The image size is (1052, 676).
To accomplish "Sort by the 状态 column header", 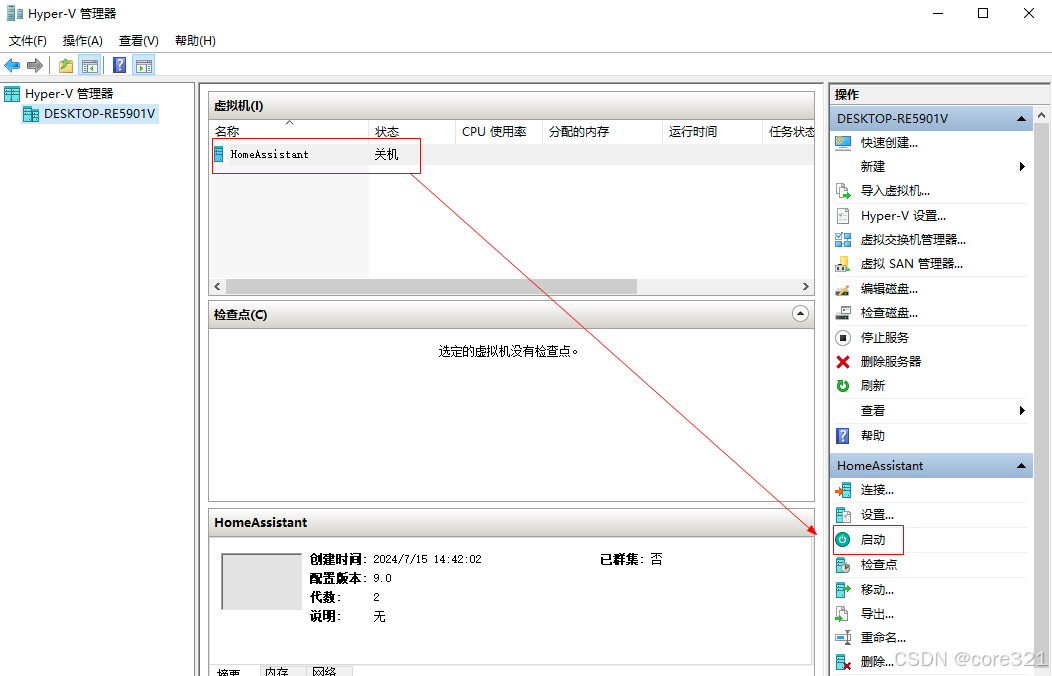I will [412, 131].
